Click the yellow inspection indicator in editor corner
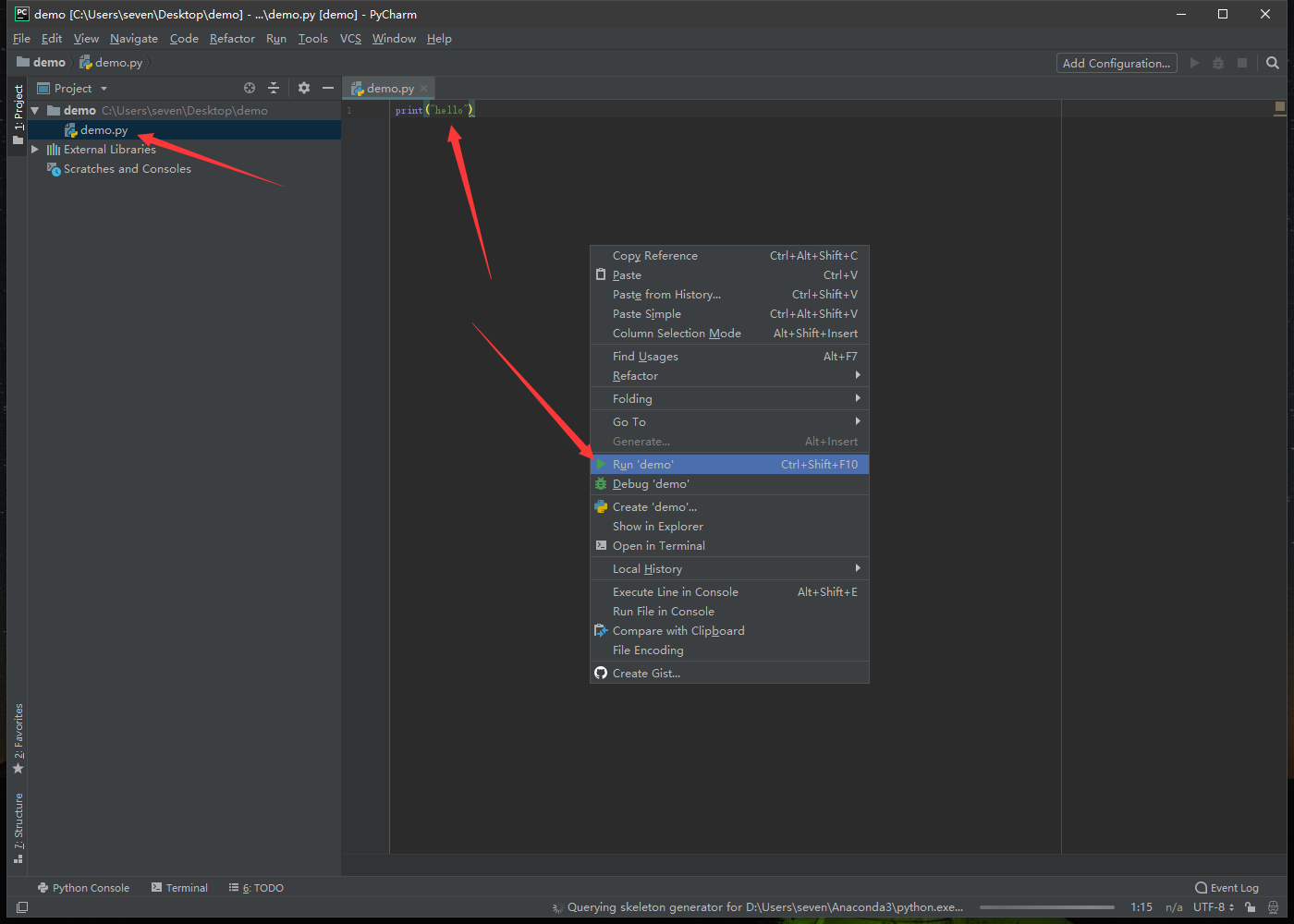1294x924 pixels. coord(1280,107)
